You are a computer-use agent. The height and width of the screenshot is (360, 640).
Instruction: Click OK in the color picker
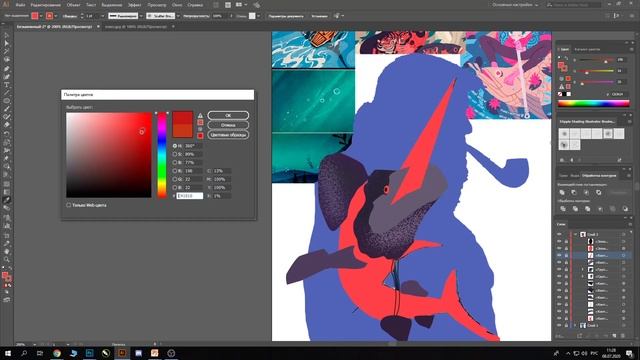click(228, 116)
